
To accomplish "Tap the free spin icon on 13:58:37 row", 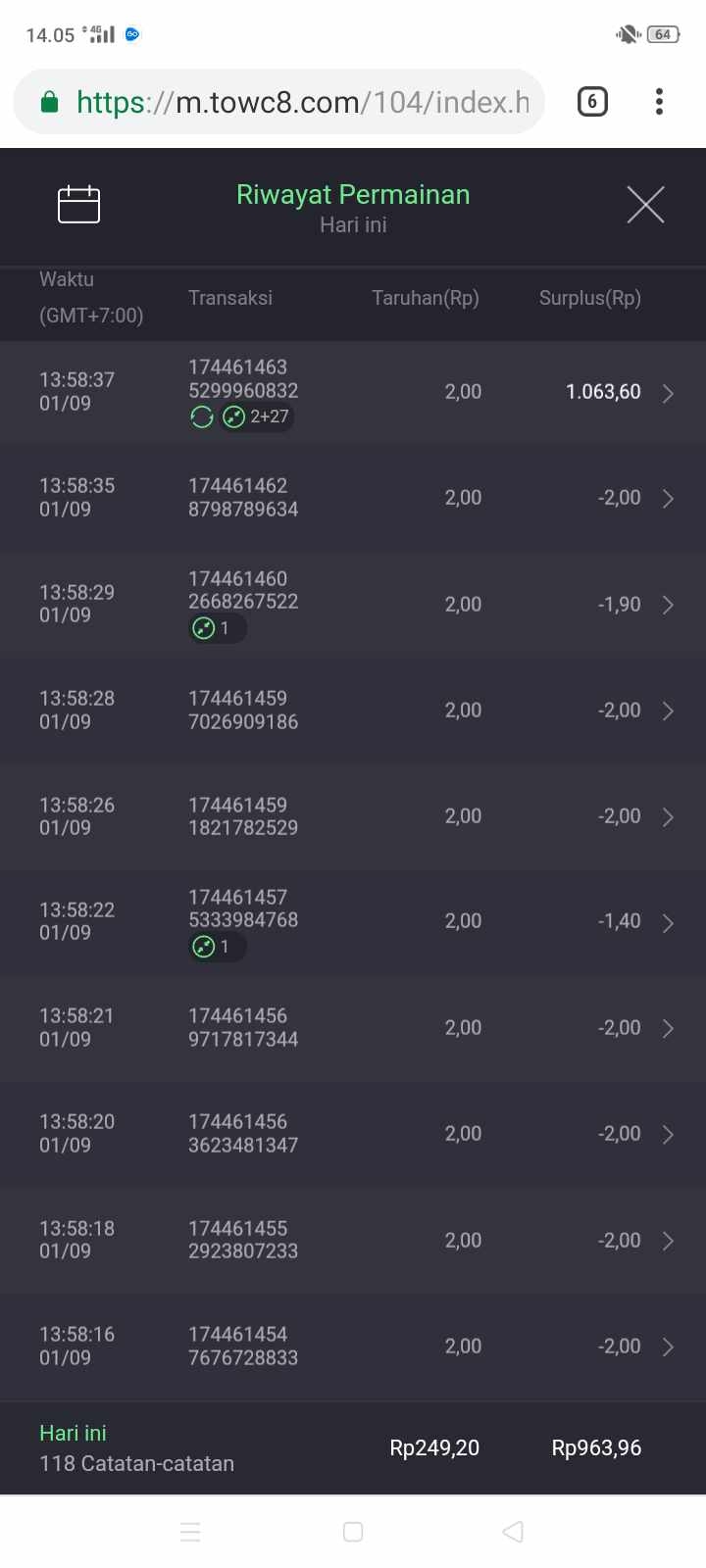I will pyautogui.click(x=202, y=417).
